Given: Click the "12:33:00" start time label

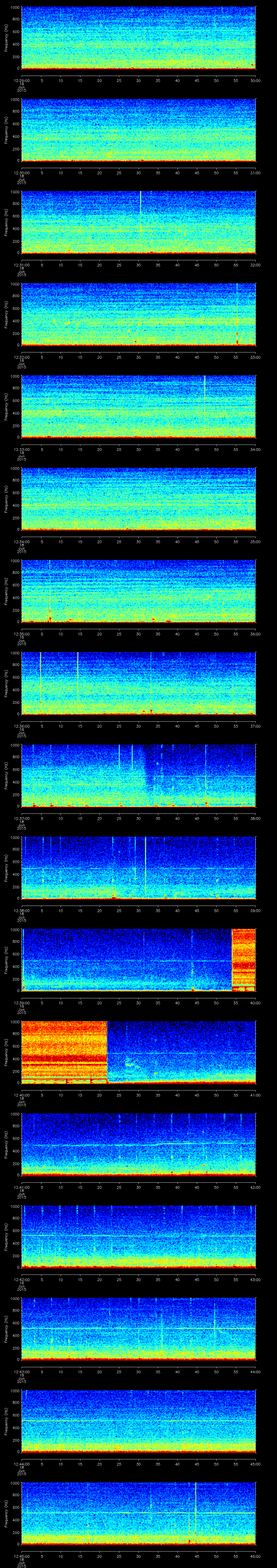Looking at the screenshot, I should point(21,449).
